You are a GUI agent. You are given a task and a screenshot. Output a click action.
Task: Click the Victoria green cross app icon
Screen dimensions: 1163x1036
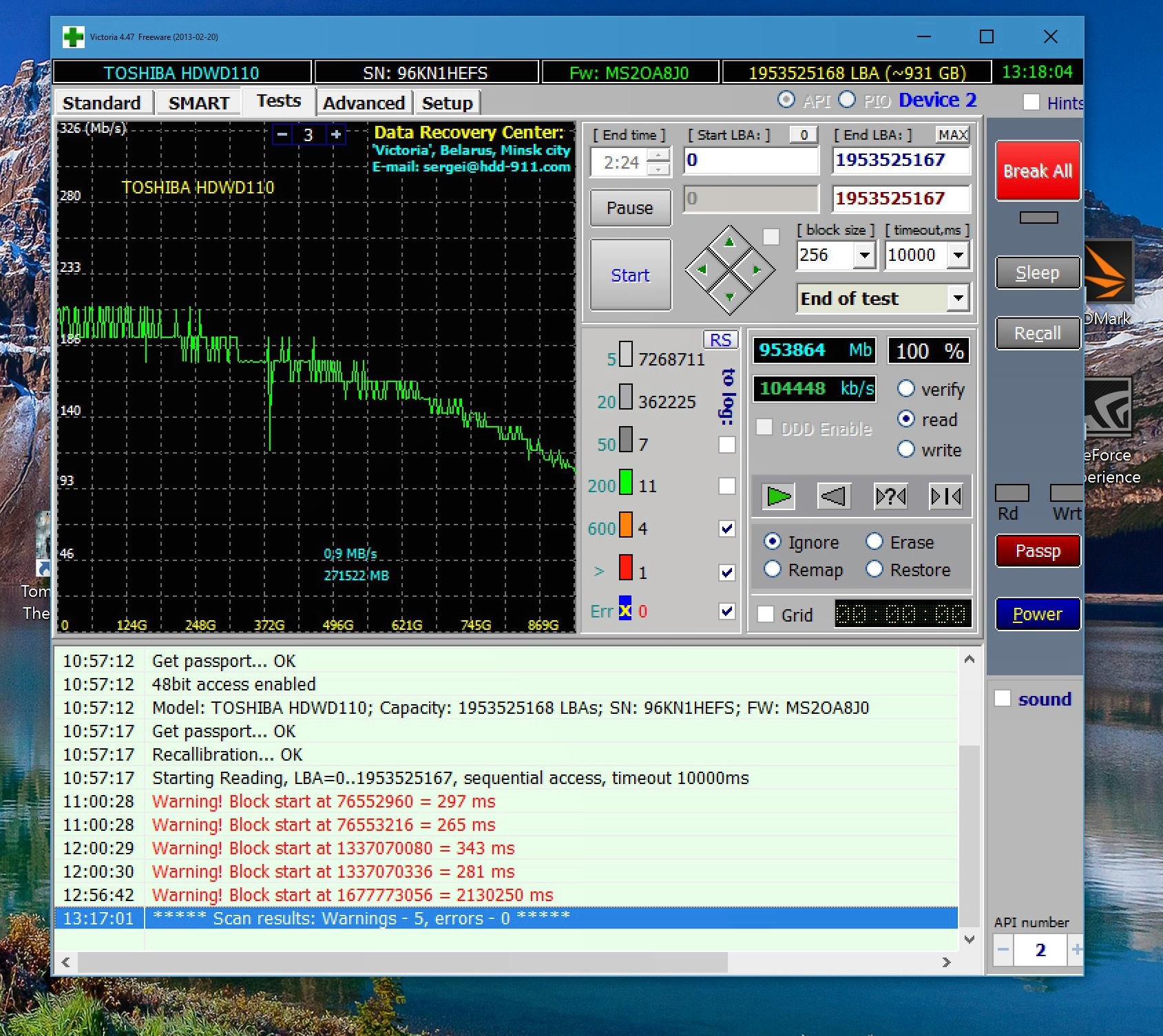pyautogui.click(x=73, y=37)
